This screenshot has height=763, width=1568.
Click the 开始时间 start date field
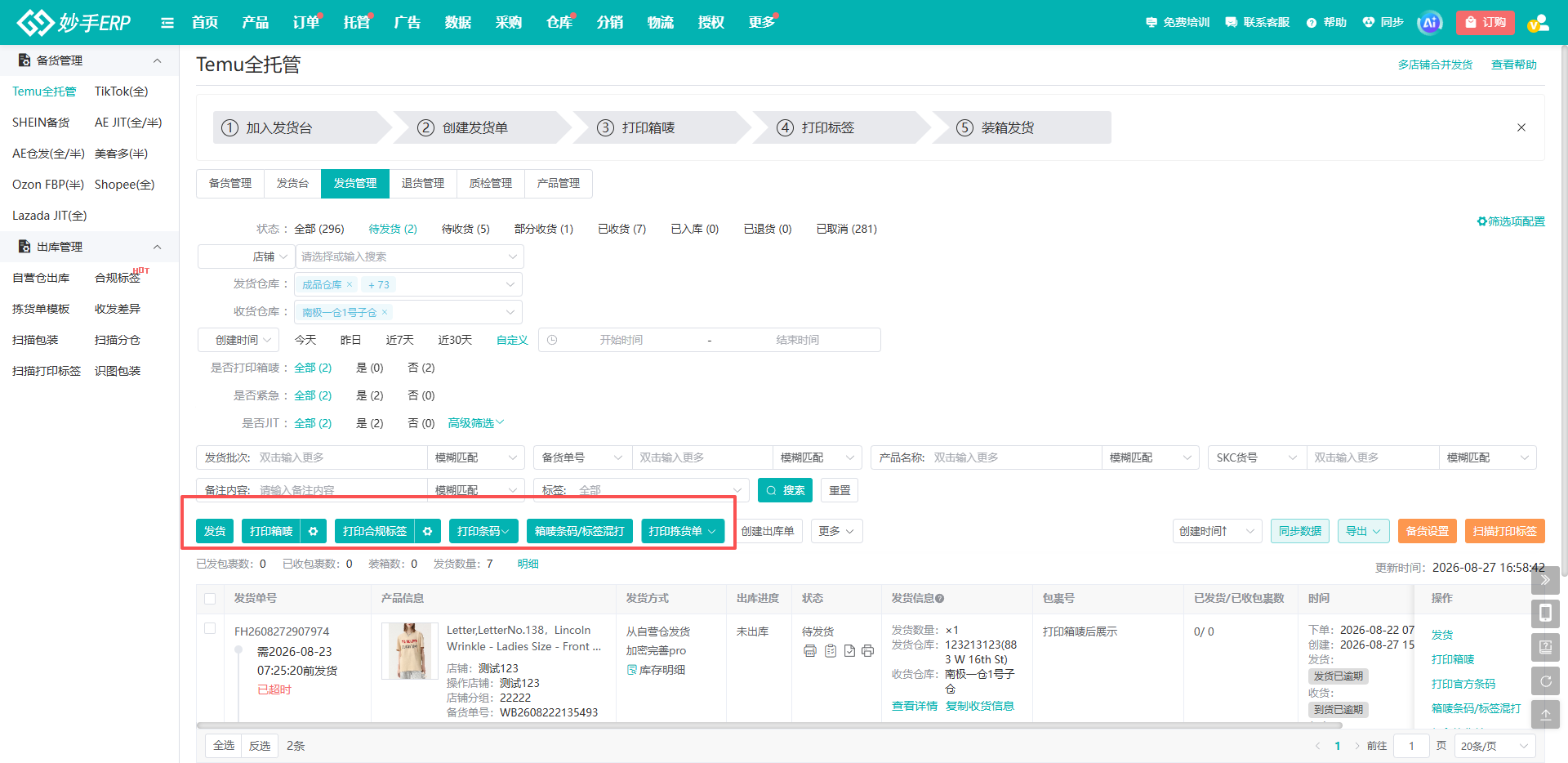point(621,340)
